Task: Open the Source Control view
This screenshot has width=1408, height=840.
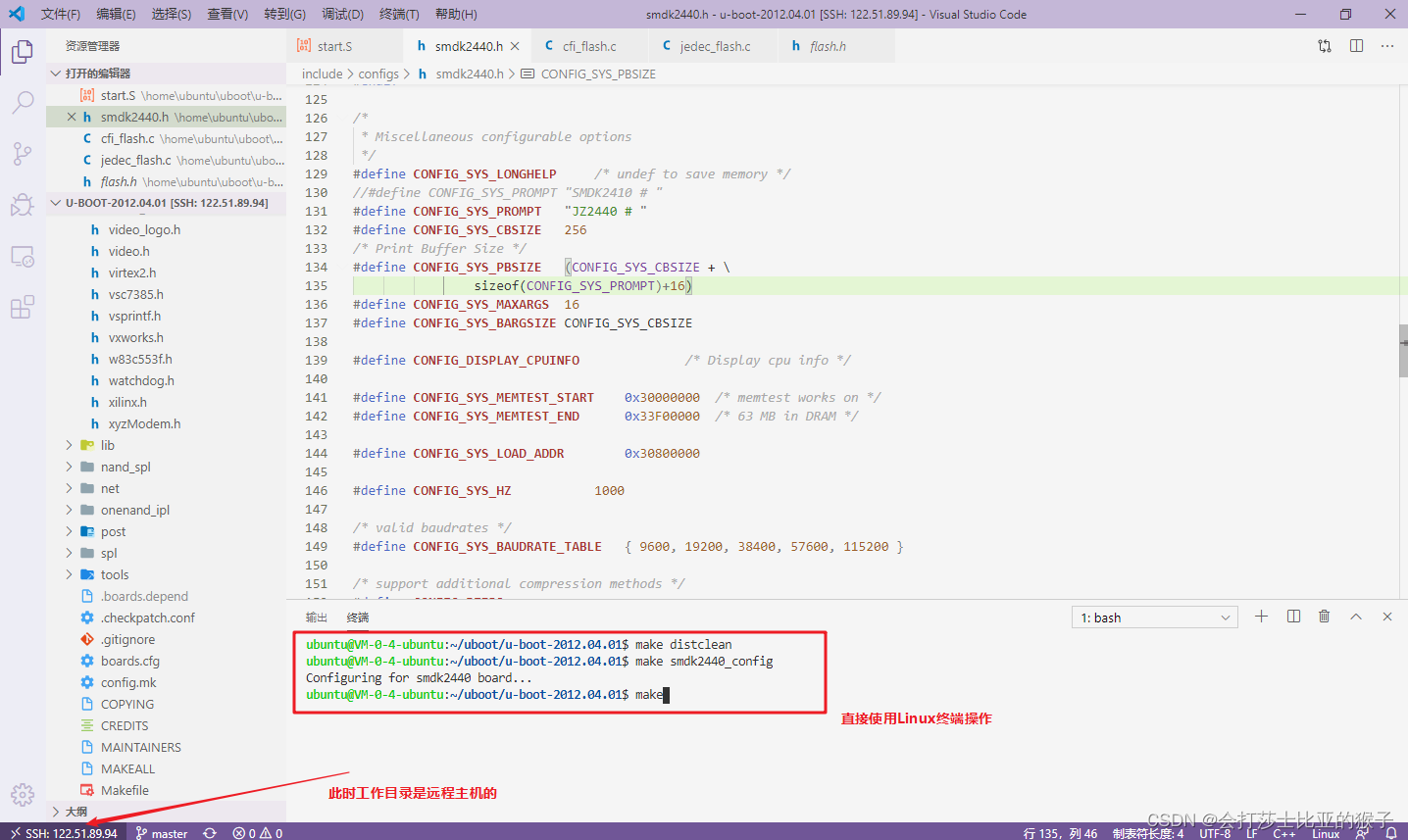Action: click(23, 153)
